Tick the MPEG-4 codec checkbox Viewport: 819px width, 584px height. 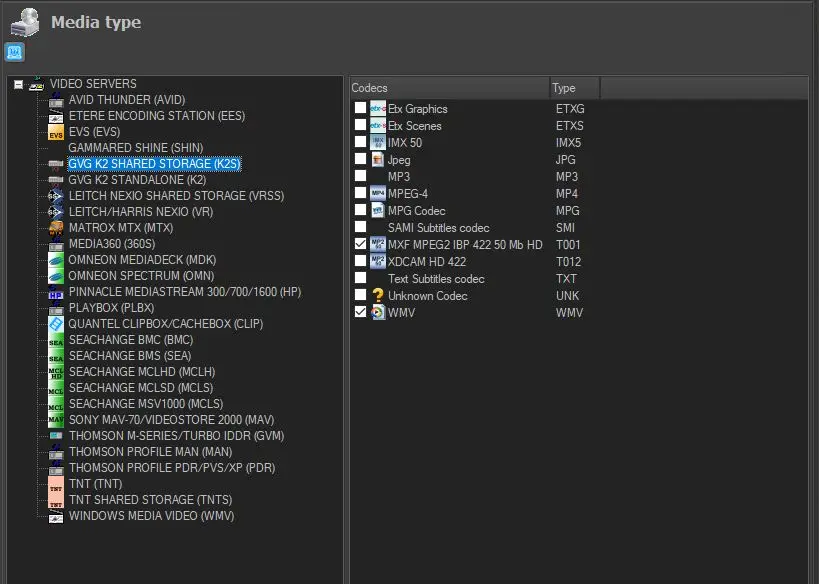[360, 193]
